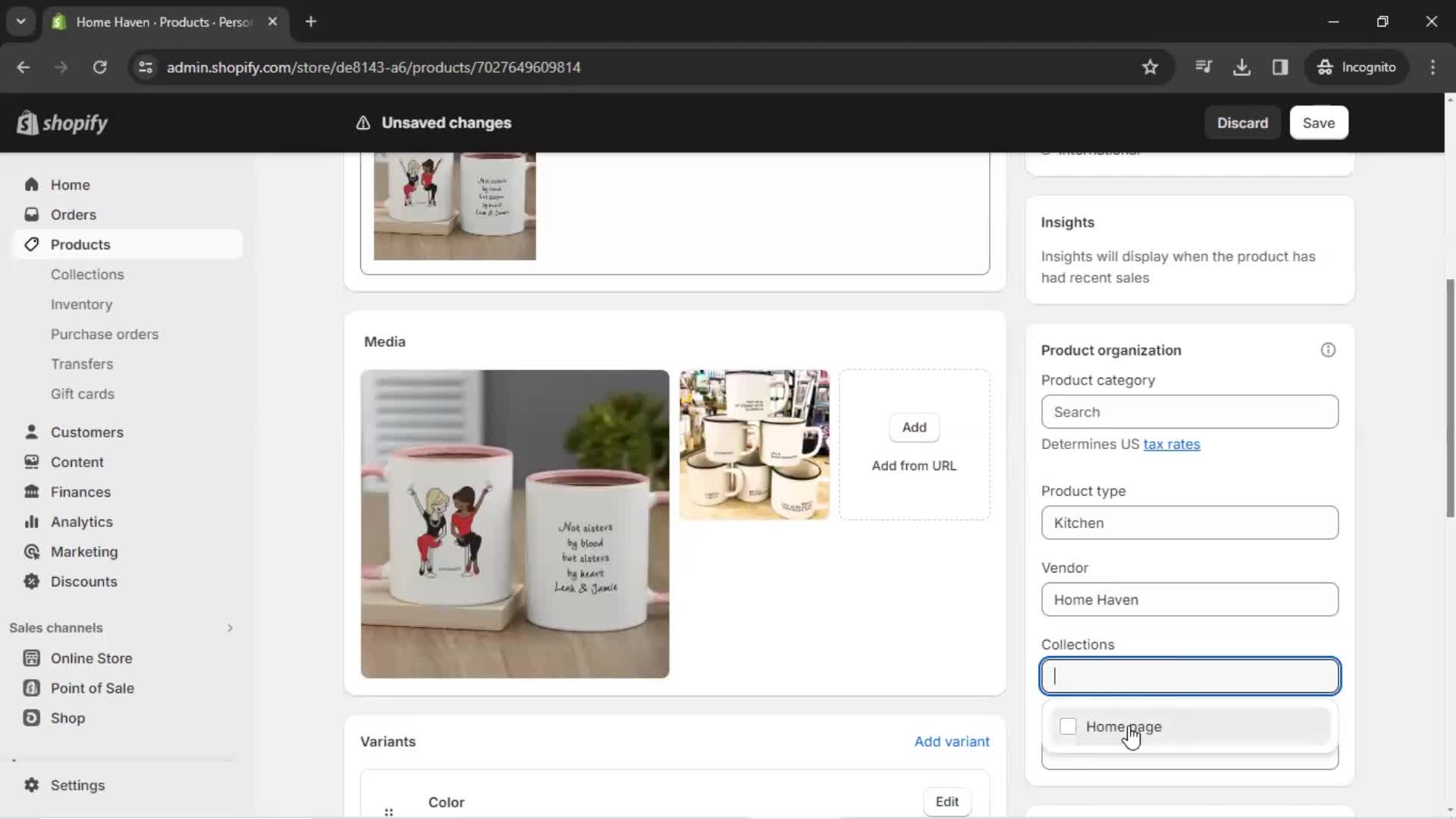Expand Sales channels section
This screenshot has height=819, width=1456.
[x=229, y=627]
